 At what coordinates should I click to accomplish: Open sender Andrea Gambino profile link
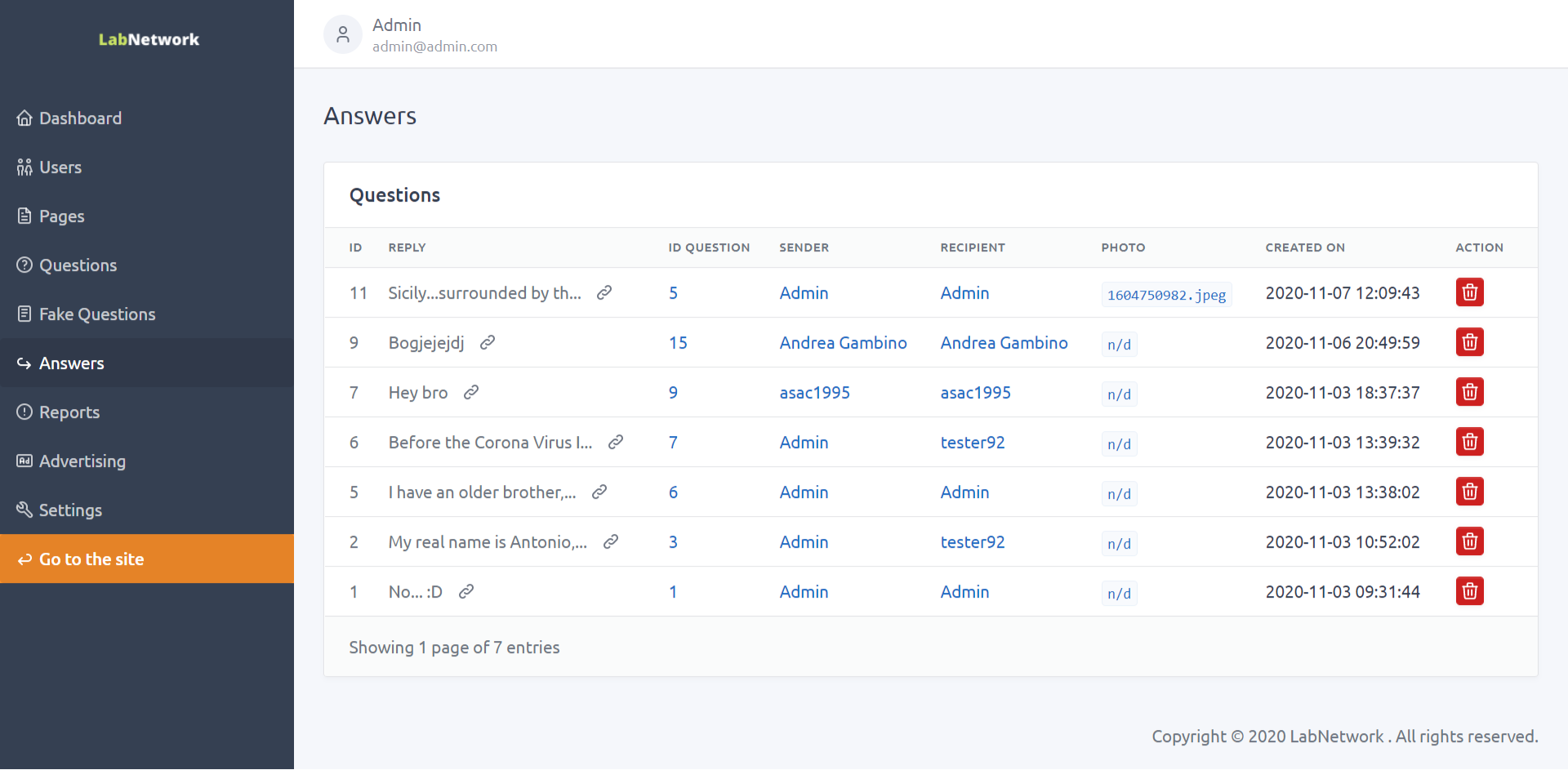(x=843, y=343)
